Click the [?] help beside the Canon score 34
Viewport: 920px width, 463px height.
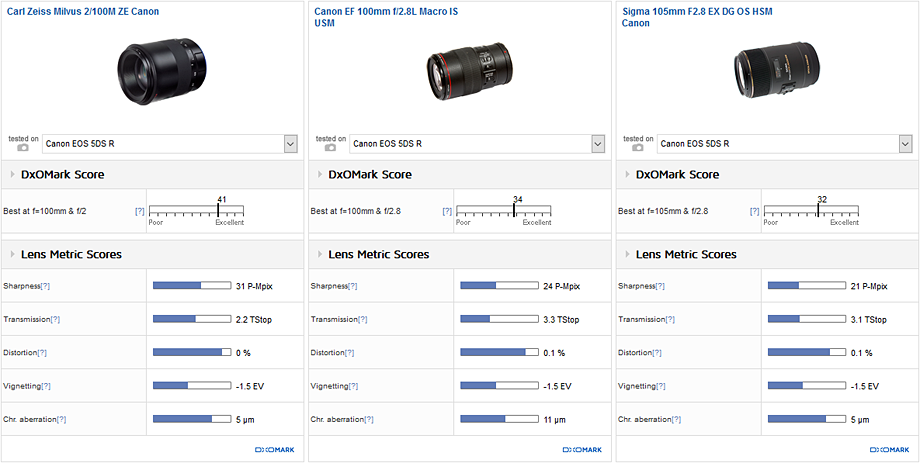447,211
